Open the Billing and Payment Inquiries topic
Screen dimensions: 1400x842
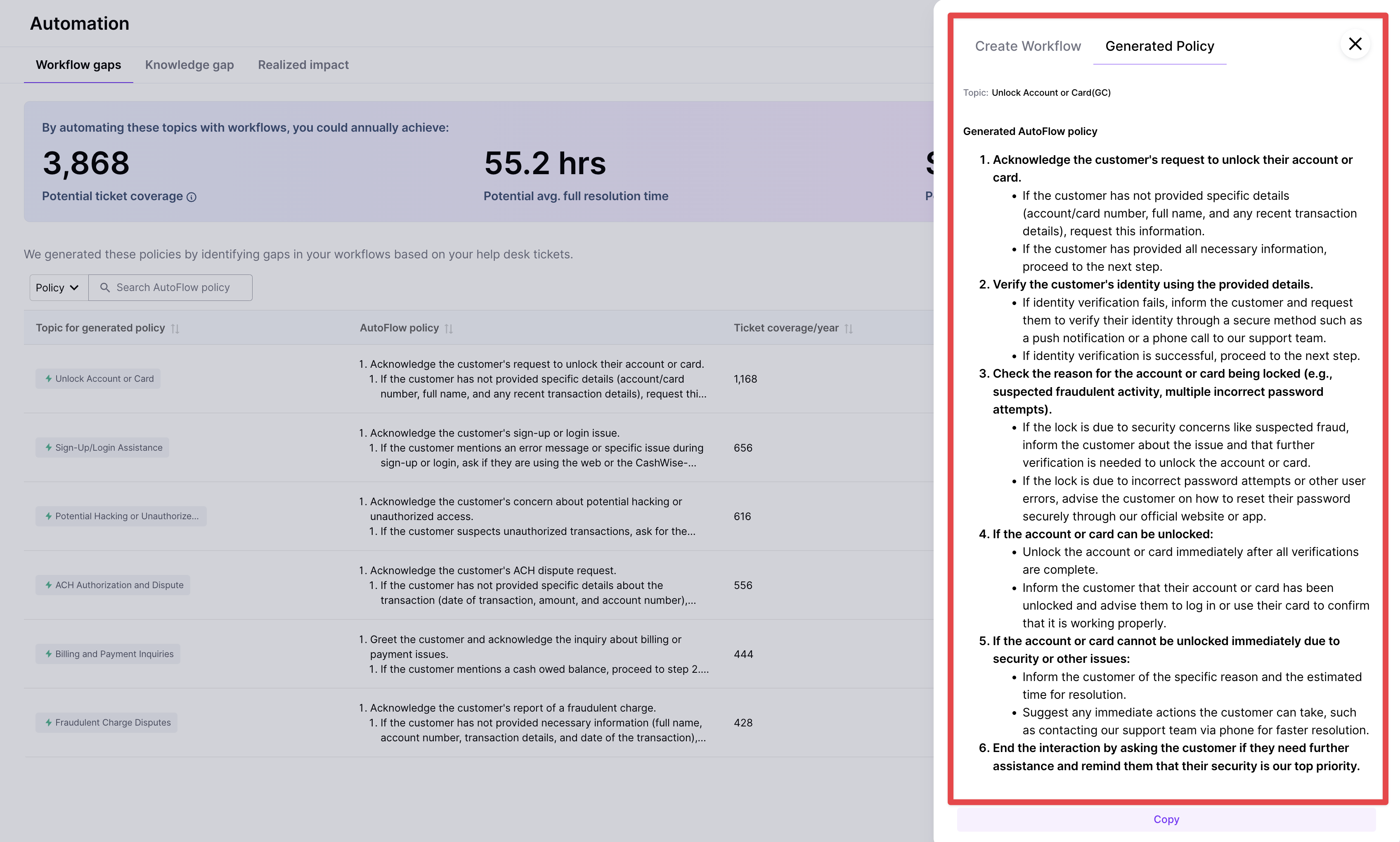(x=108, y=654)
